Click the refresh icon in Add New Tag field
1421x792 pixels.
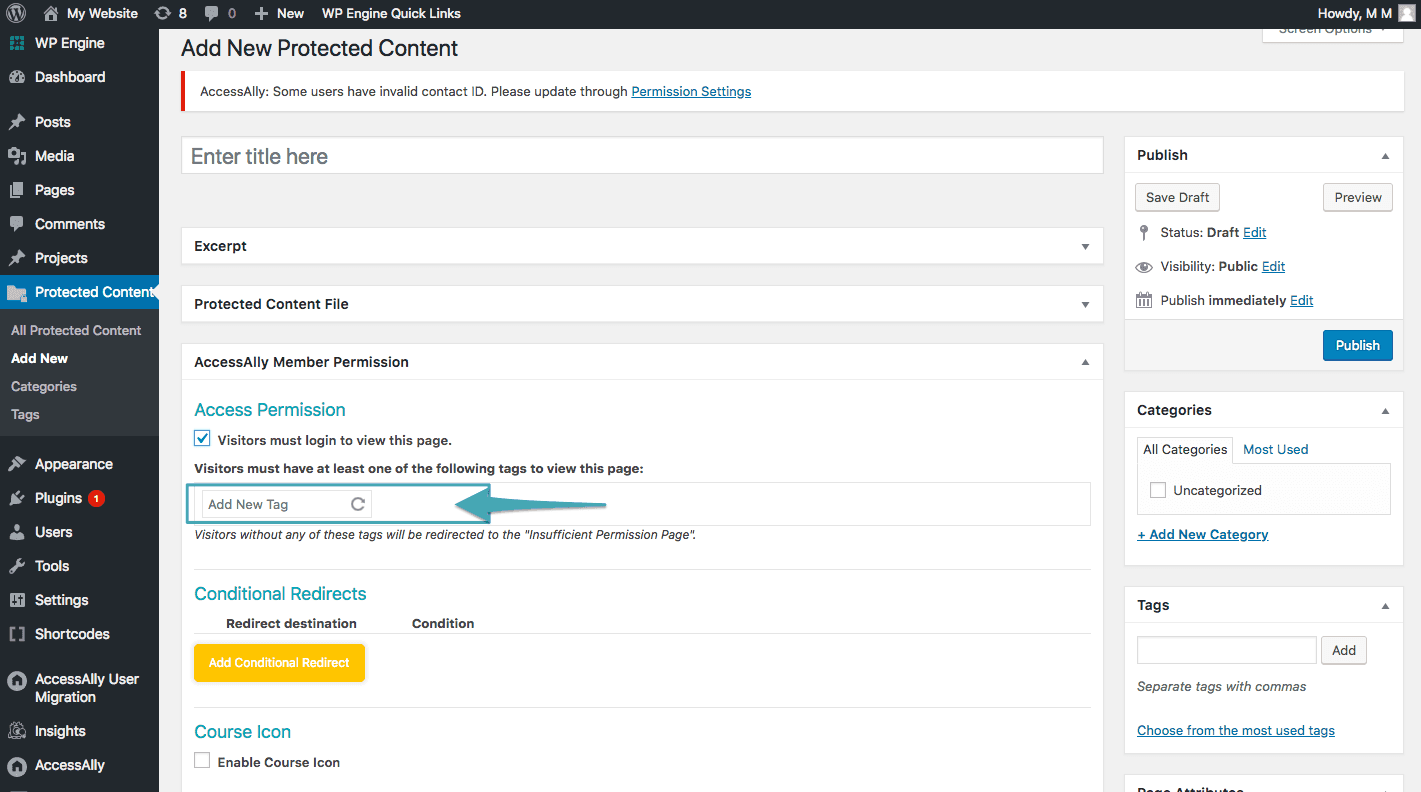357,504
